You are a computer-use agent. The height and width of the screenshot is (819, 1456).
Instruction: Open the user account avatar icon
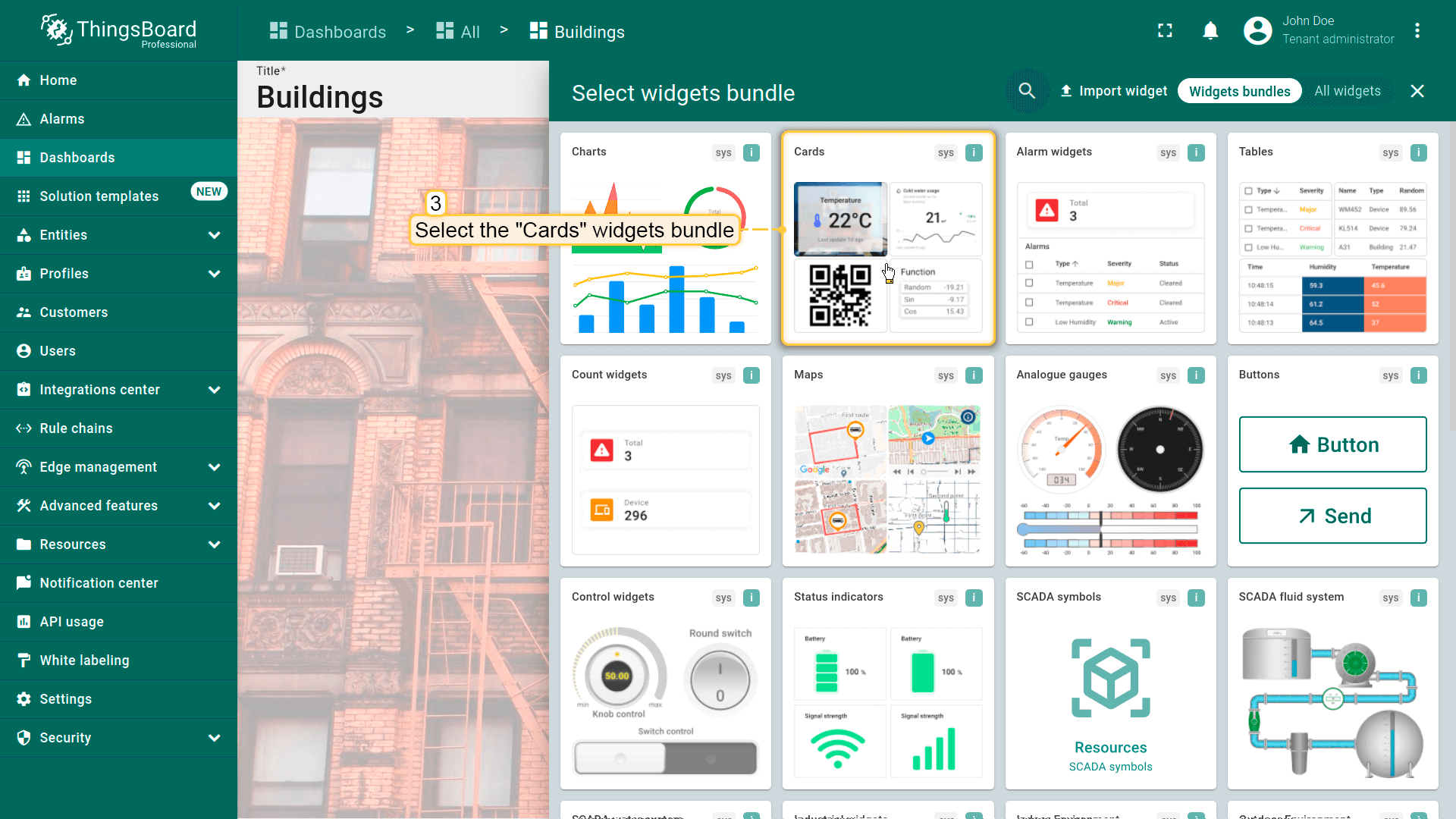[x=1257, y=31]
